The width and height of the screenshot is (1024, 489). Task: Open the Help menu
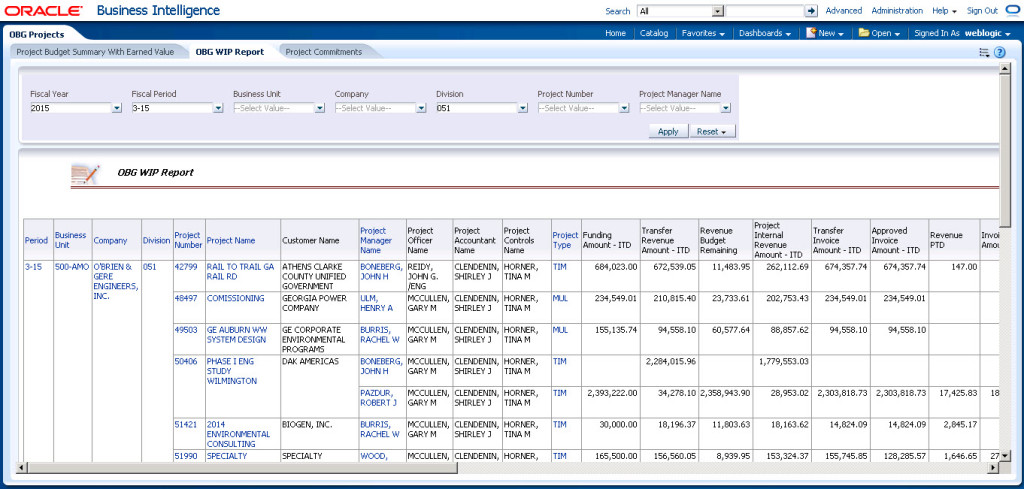point(944,11)
